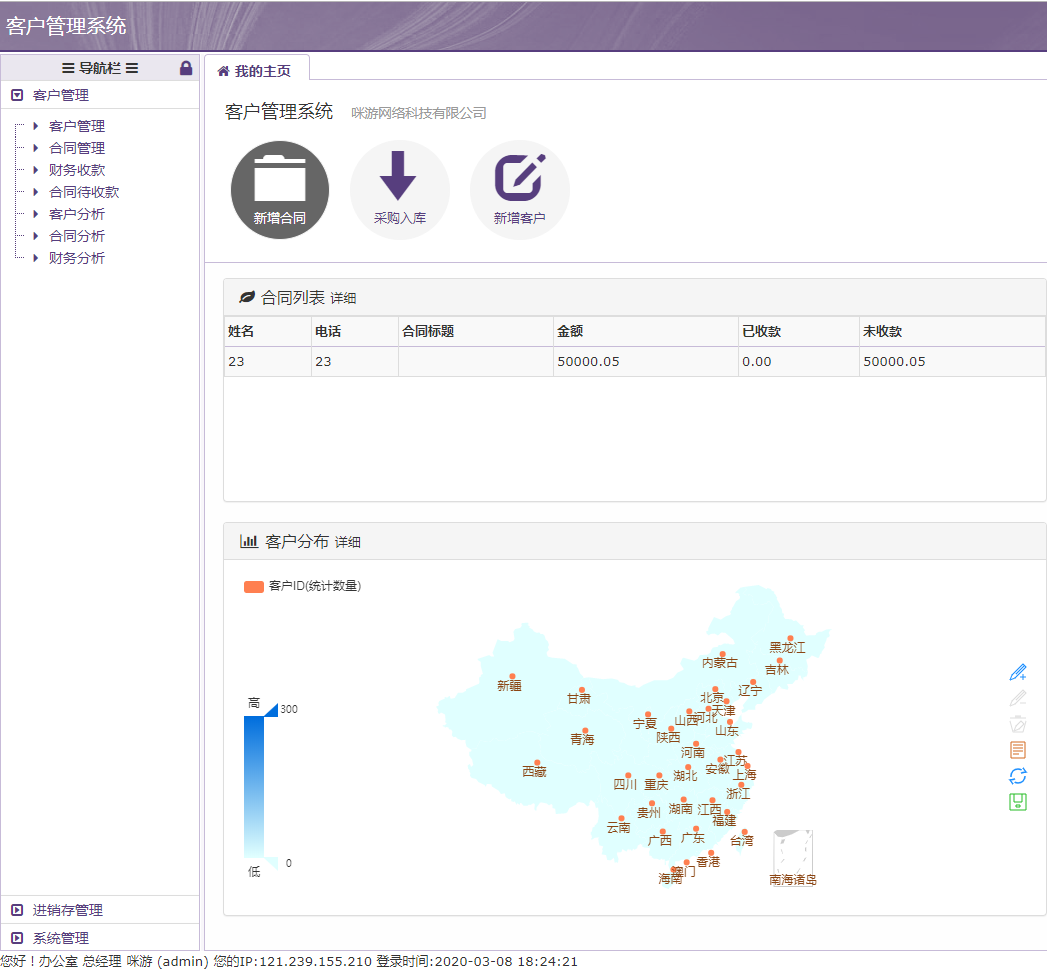Save chart as image with green disk icon

point(1018,802)
